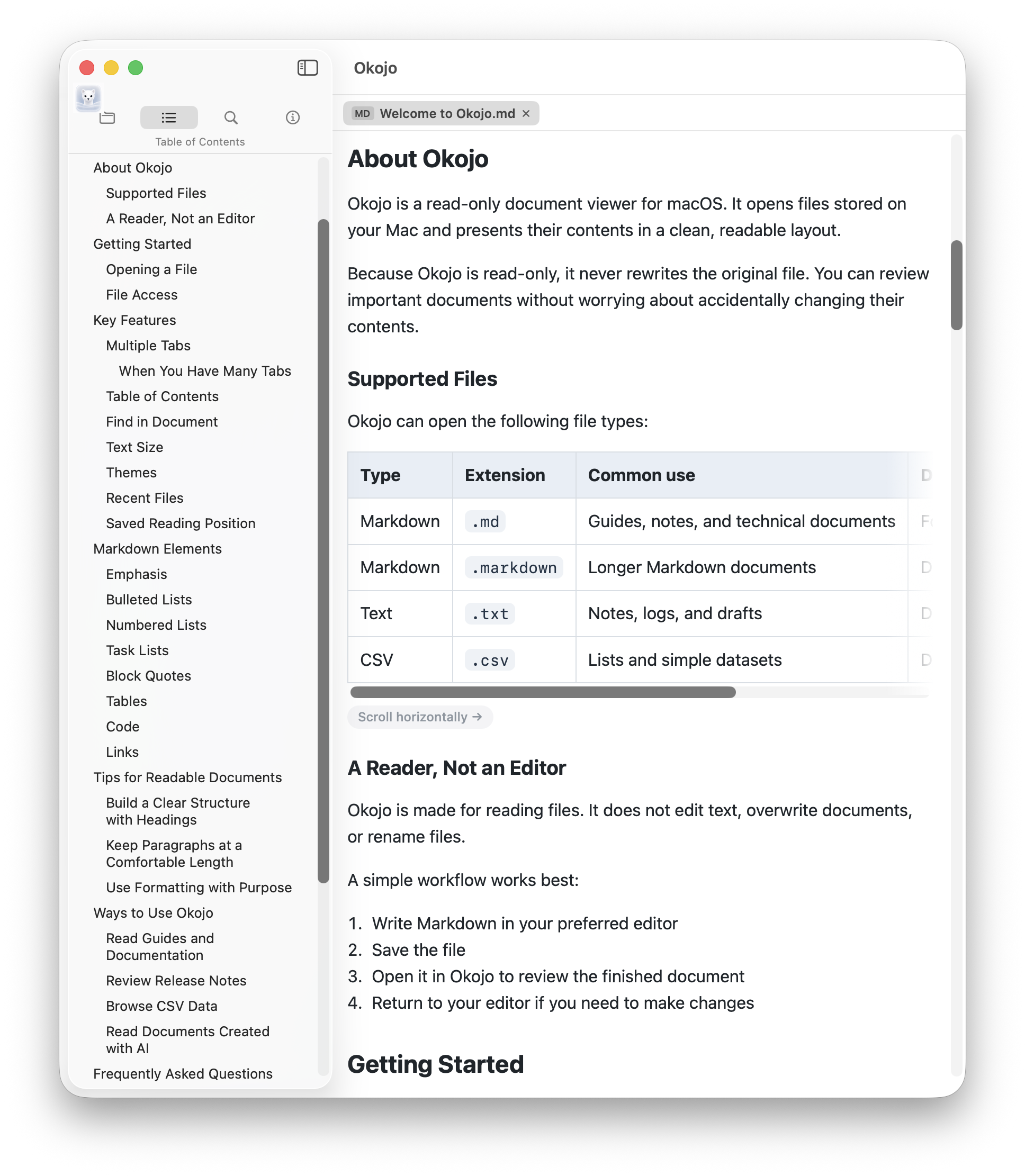Select Keep Paragraphs at a Comfortable Length
Image resolution: width=1025 pixels, height=1176 pixels.
[174, 854]
